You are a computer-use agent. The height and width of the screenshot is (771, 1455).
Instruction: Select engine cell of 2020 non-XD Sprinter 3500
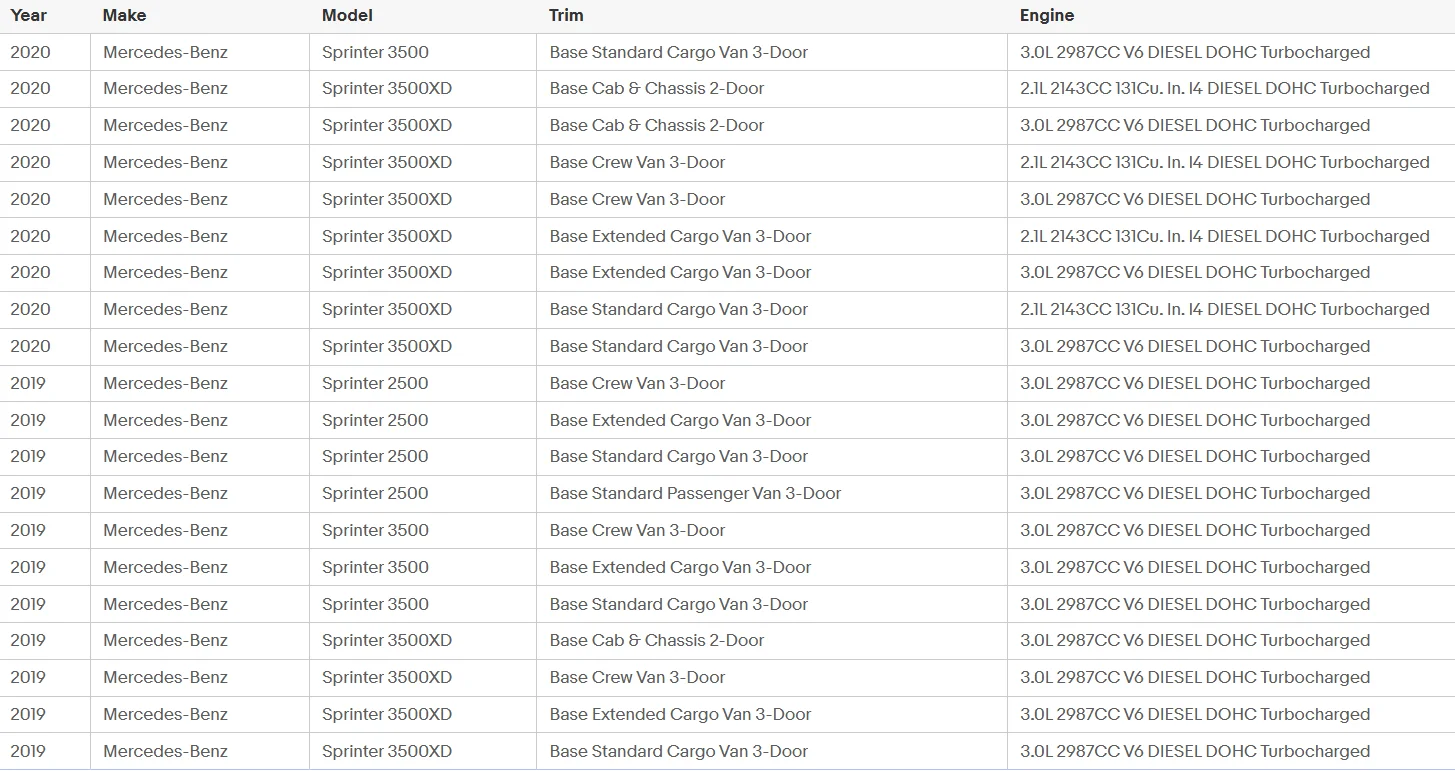pyautogui.click(x=1195, y=52)
